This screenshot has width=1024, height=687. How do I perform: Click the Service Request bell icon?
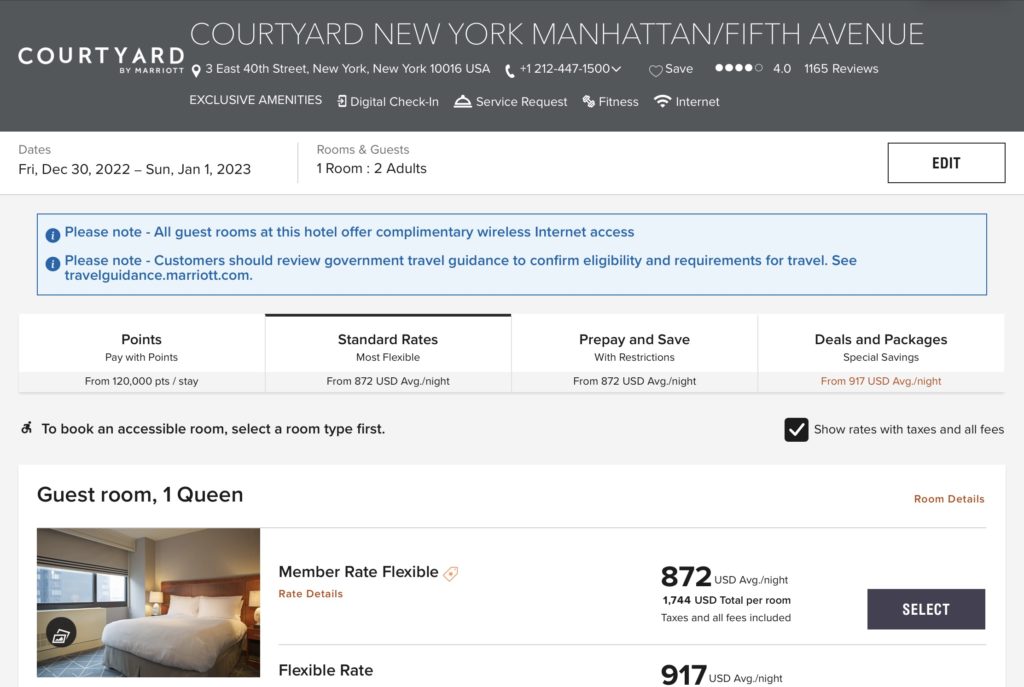click(x=462, y=102)
